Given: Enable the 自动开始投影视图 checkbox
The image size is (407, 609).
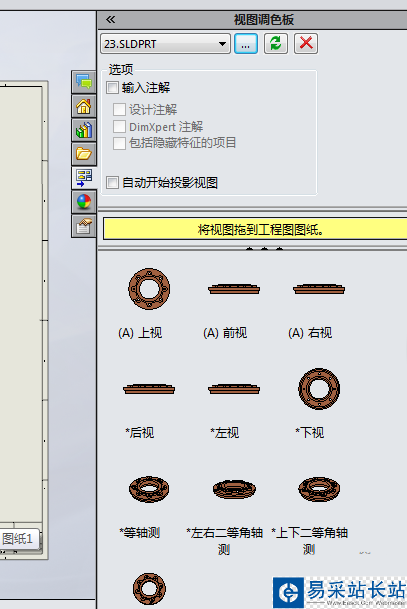Looking at the screenshot, I should 112,182.
